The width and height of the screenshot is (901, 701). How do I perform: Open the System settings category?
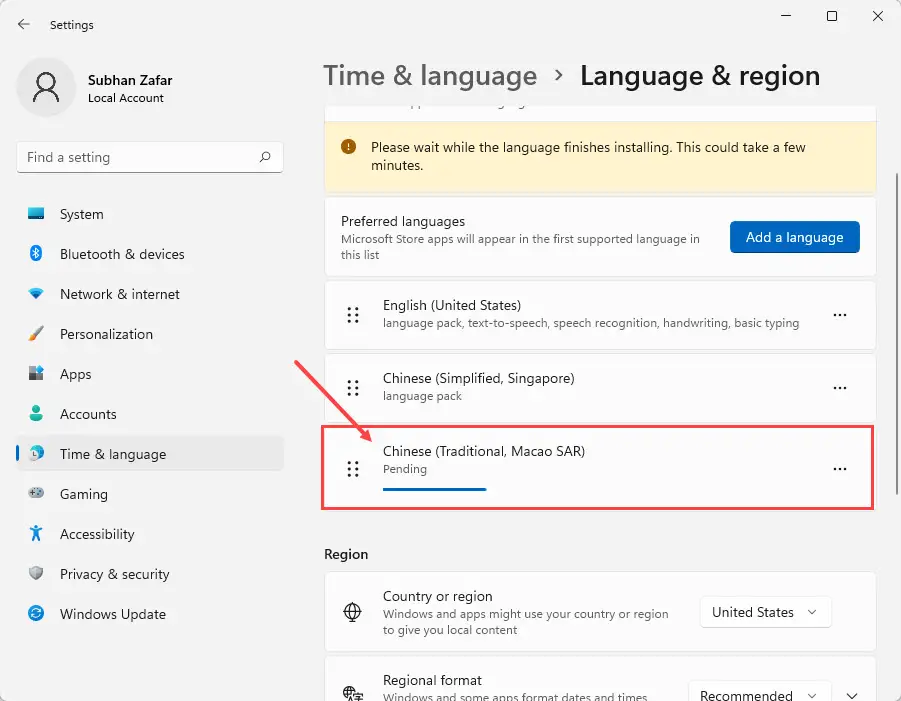(x=150, y=214)
